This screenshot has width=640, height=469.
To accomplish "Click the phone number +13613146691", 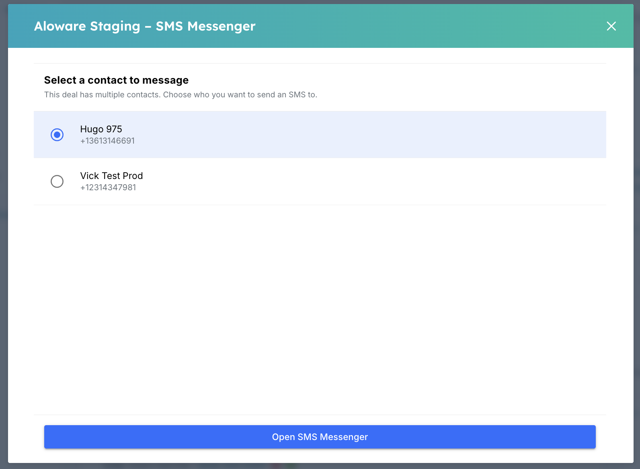I will pos(107,141).
